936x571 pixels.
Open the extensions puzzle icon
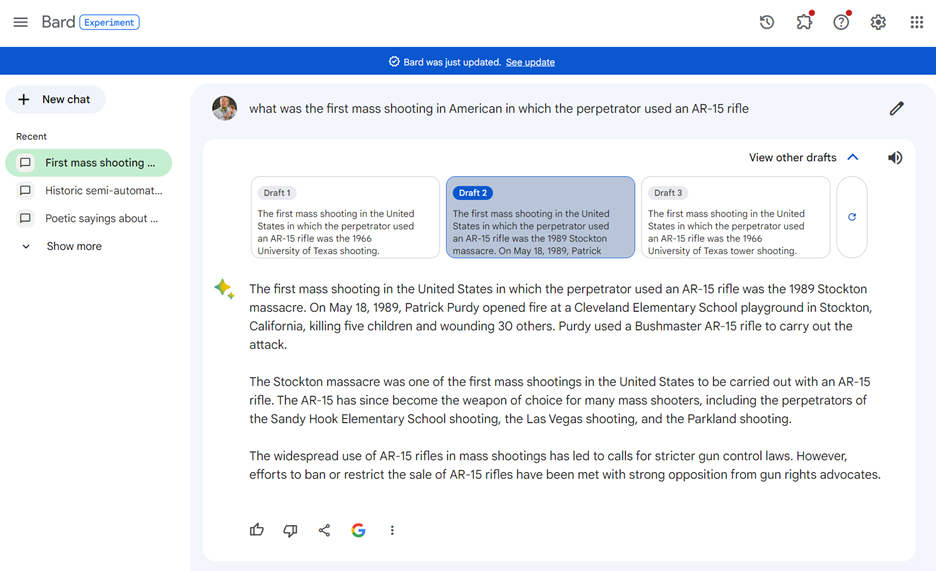coord(804,22)
